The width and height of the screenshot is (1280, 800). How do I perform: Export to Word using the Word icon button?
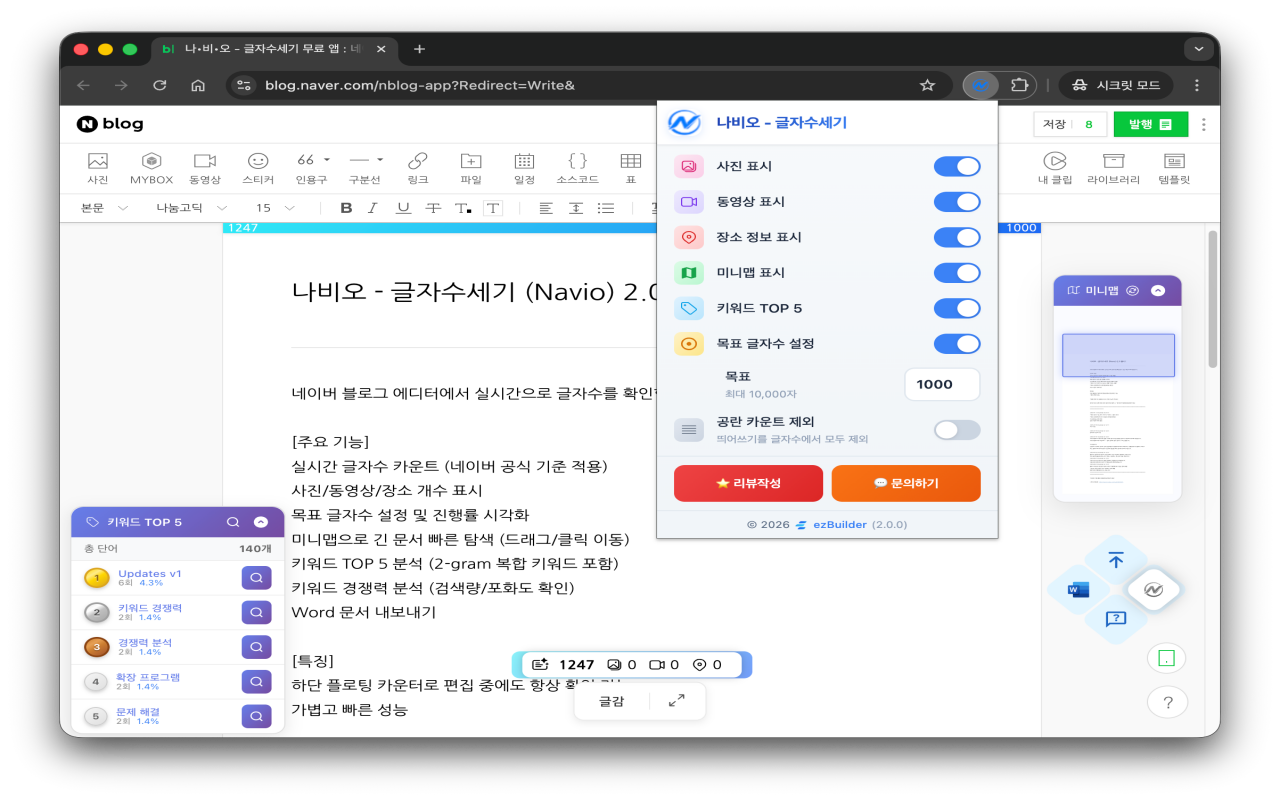click(1078, 590)
